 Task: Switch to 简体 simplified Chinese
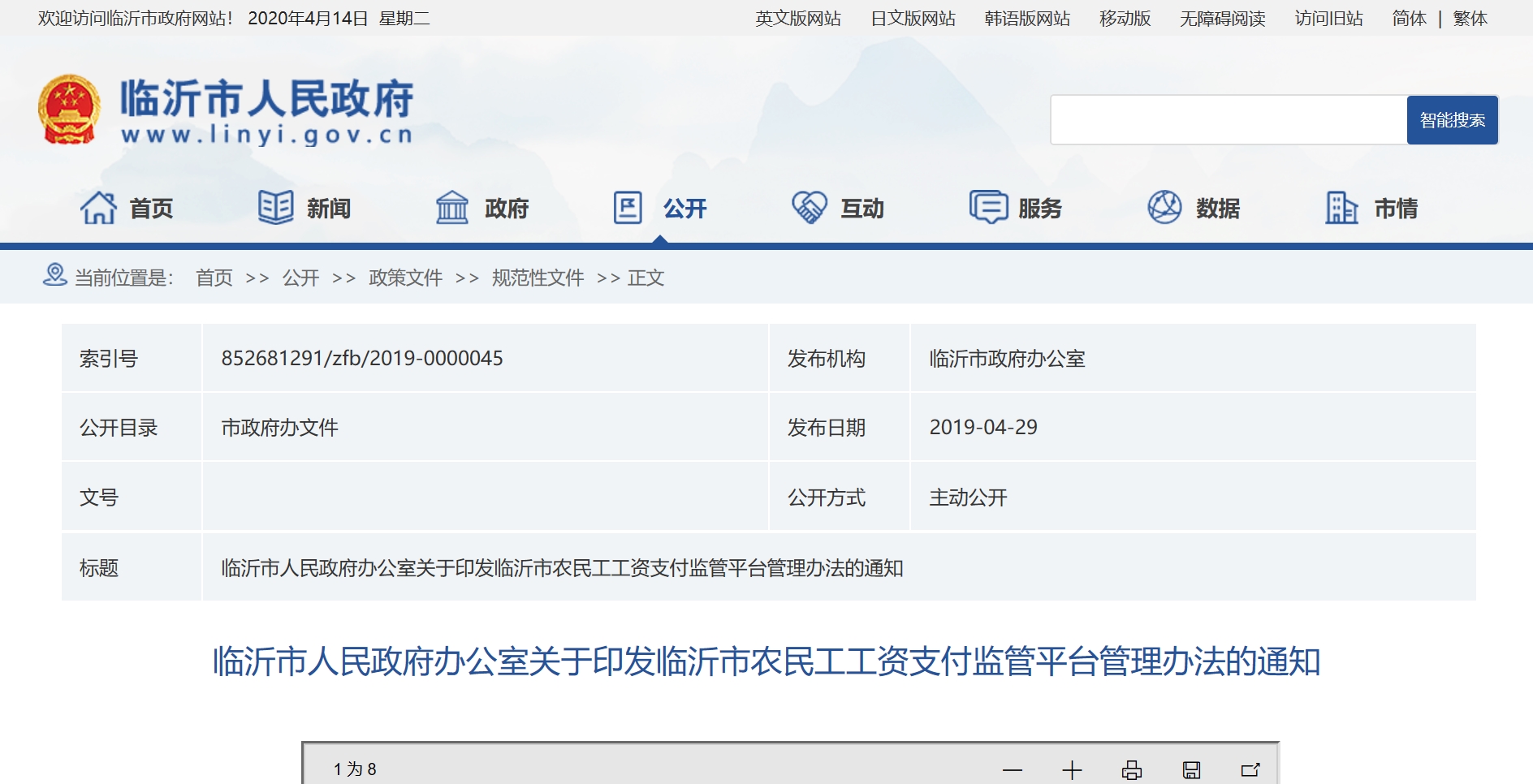(1410, 19)
